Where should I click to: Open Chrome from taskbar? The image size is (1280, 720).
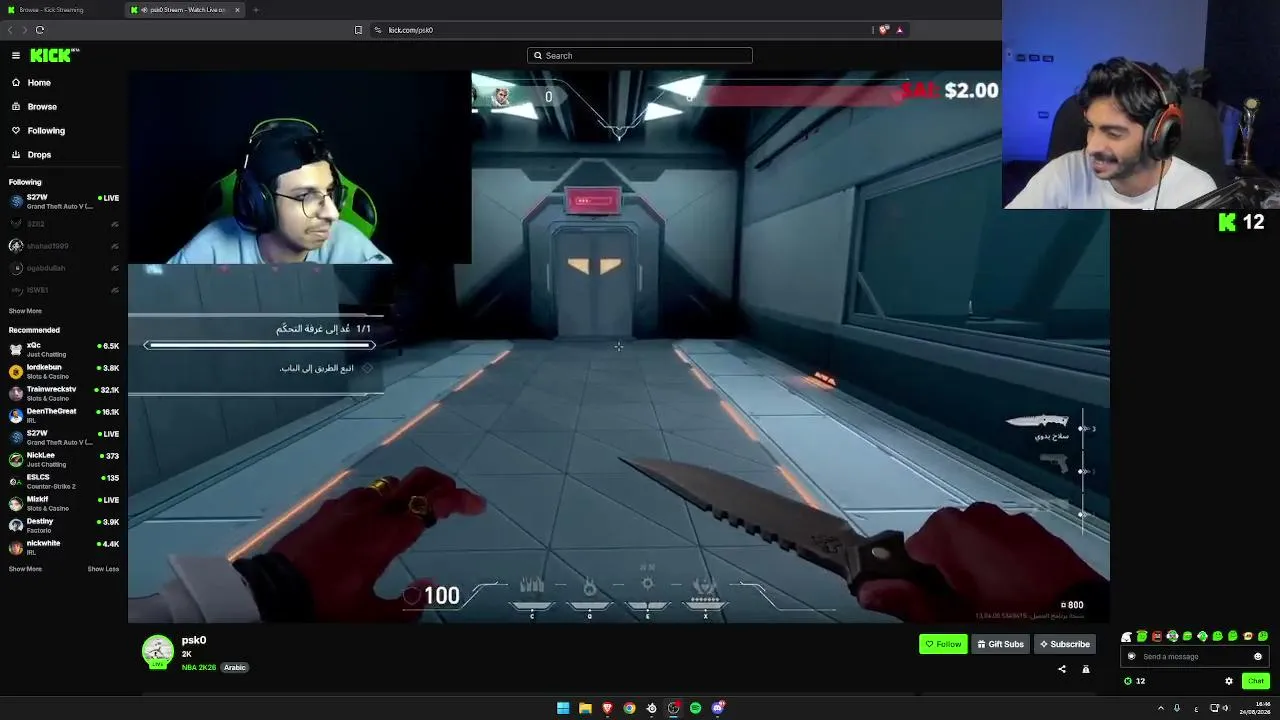pos(629,708)
